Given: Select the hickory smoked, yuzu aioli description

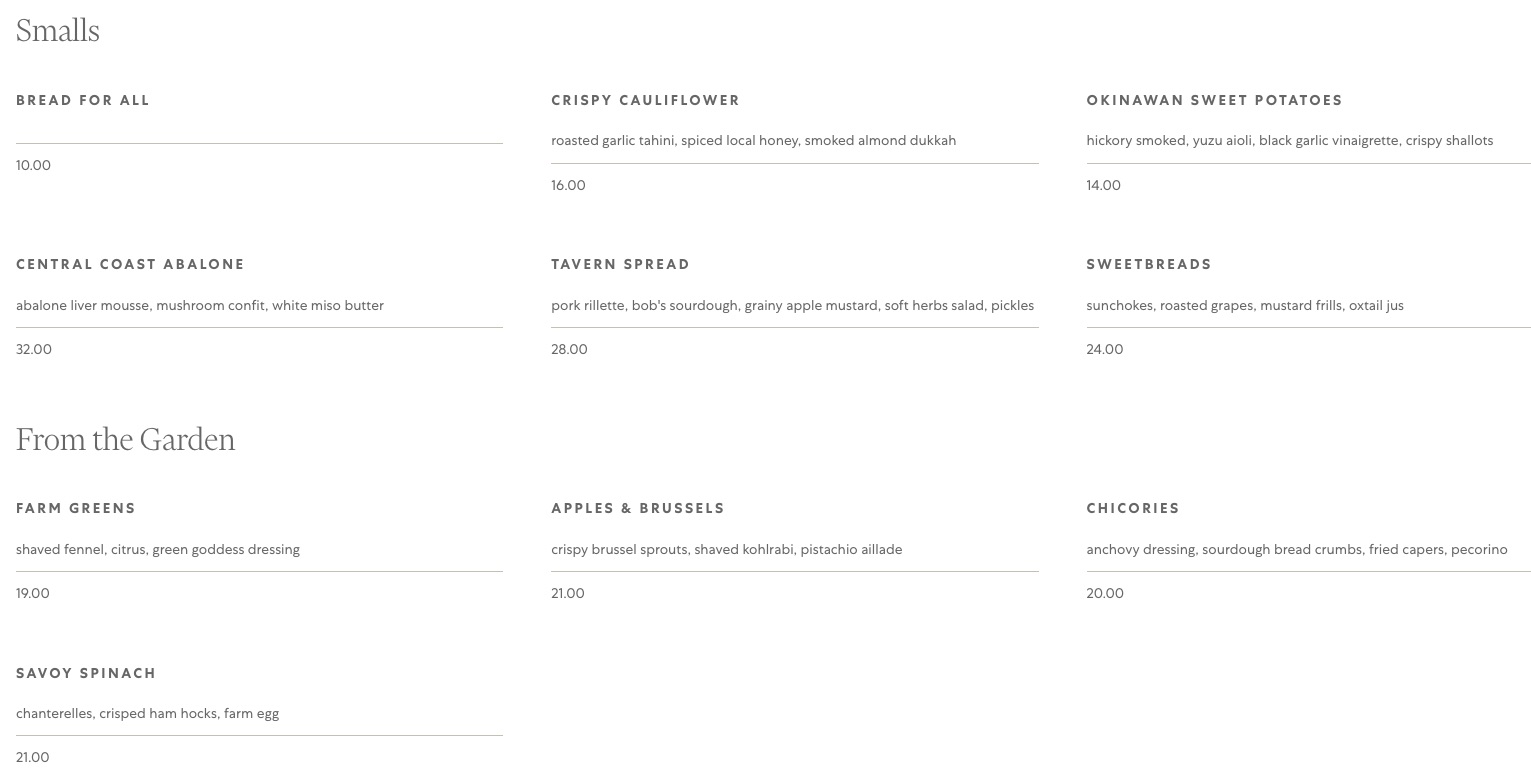Looking at the screenshot, I should tap(1289, 141).
